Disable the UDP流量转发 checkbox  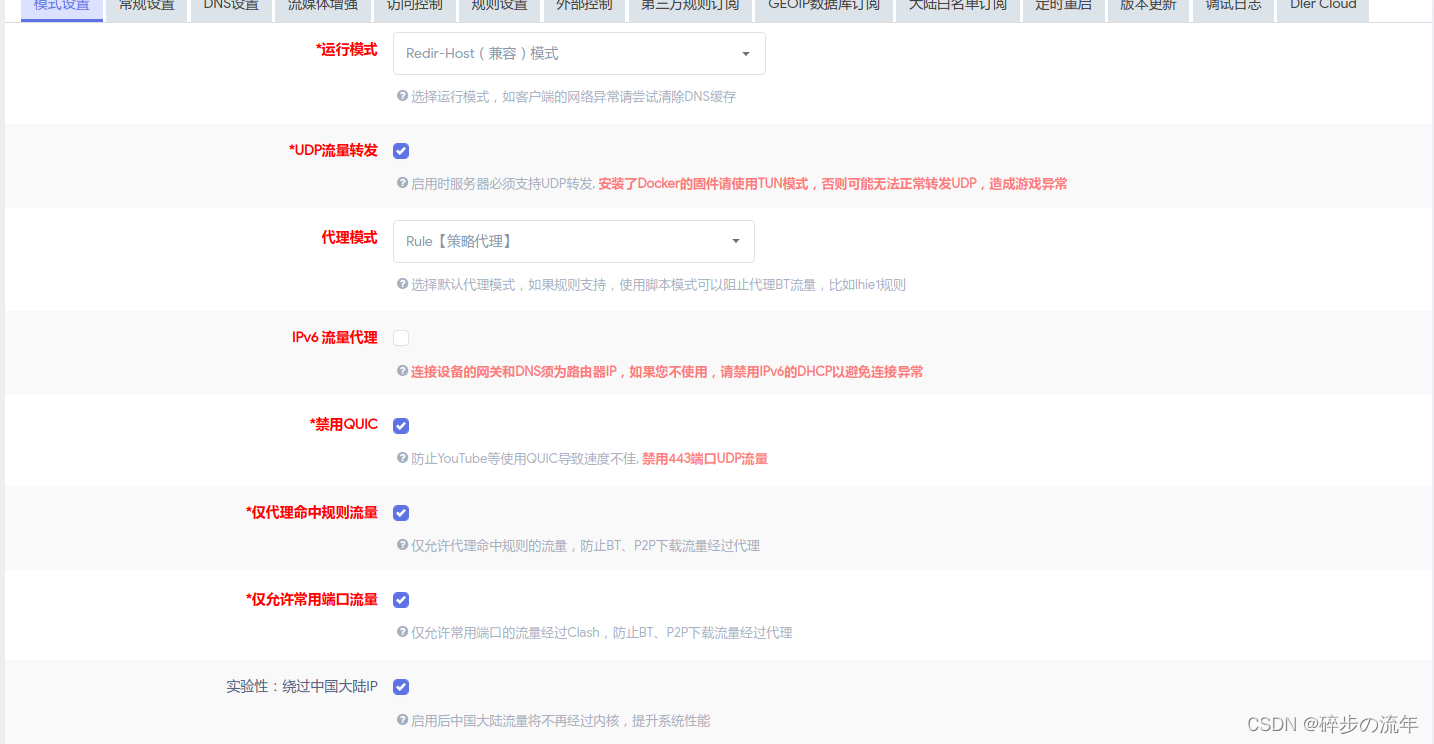[x=401, y=151]
